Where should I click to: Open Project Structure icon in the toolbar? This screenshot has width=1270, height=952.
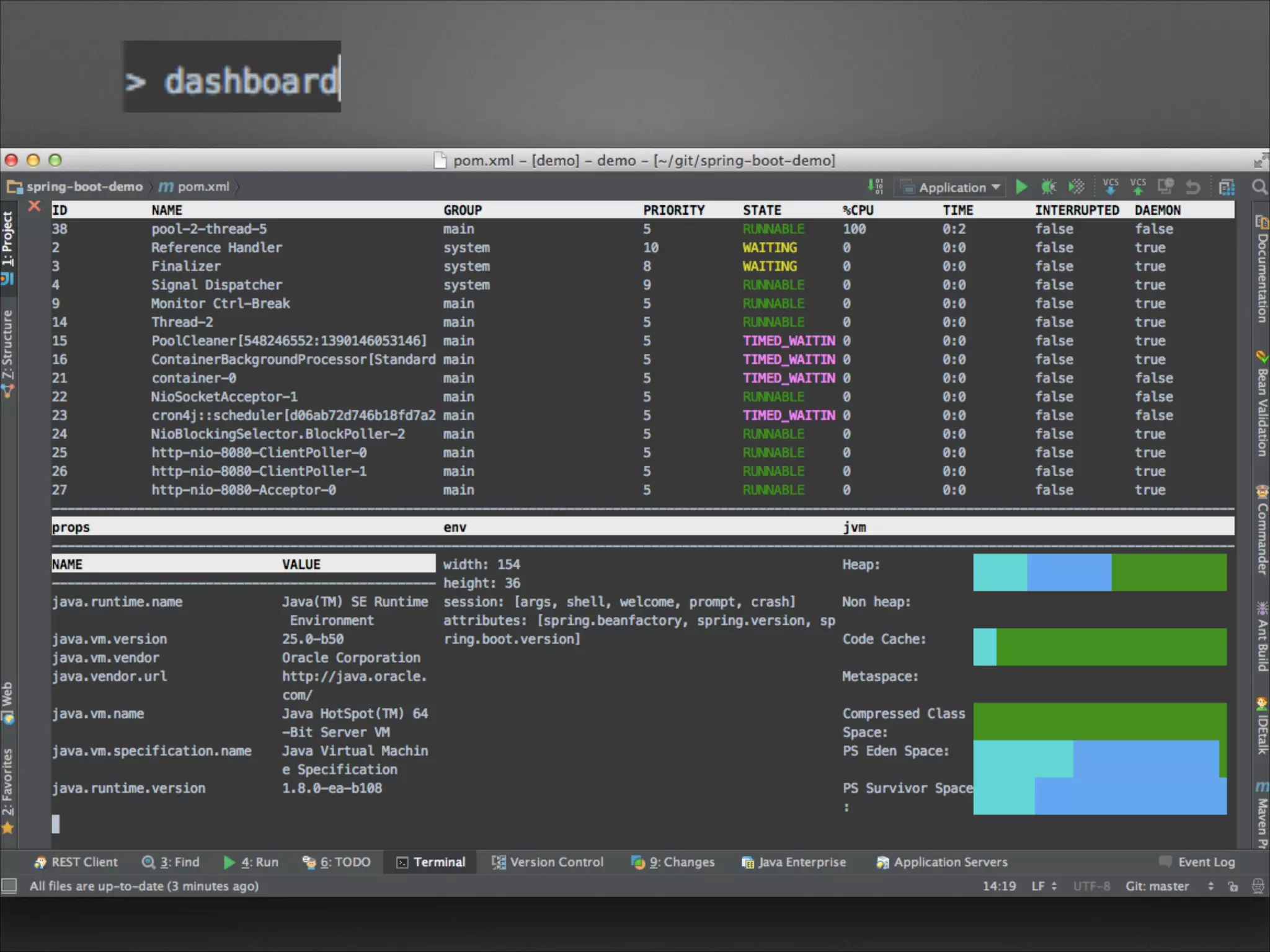pyautogui.click(x=1227, y=187)
